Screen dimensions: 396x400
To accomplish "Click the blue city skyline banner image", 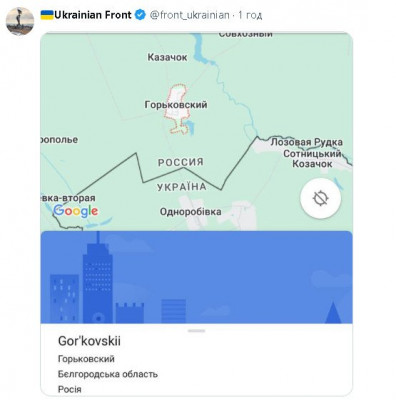I will [196, 277].
